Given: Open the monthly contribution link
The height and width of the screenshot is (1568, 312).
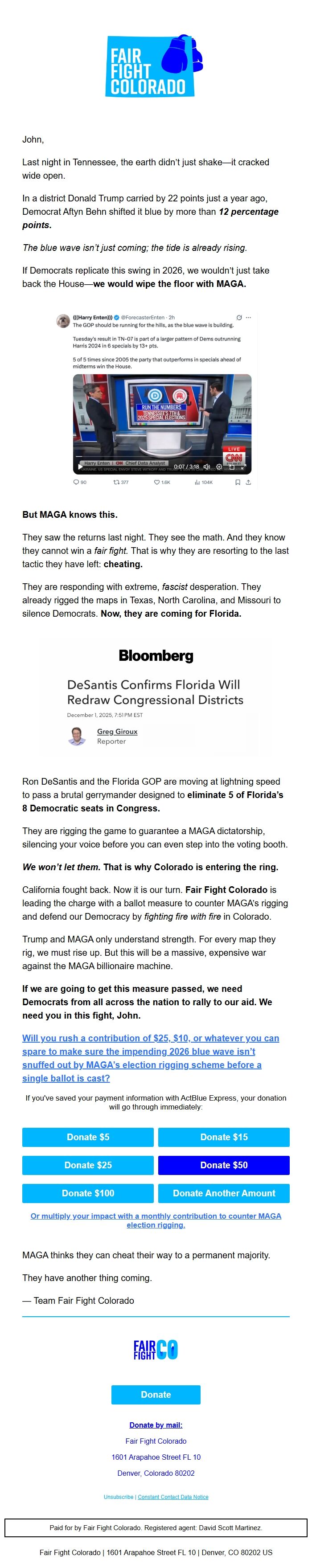Looking at the screenshot, I should (x=156, y=1220).
